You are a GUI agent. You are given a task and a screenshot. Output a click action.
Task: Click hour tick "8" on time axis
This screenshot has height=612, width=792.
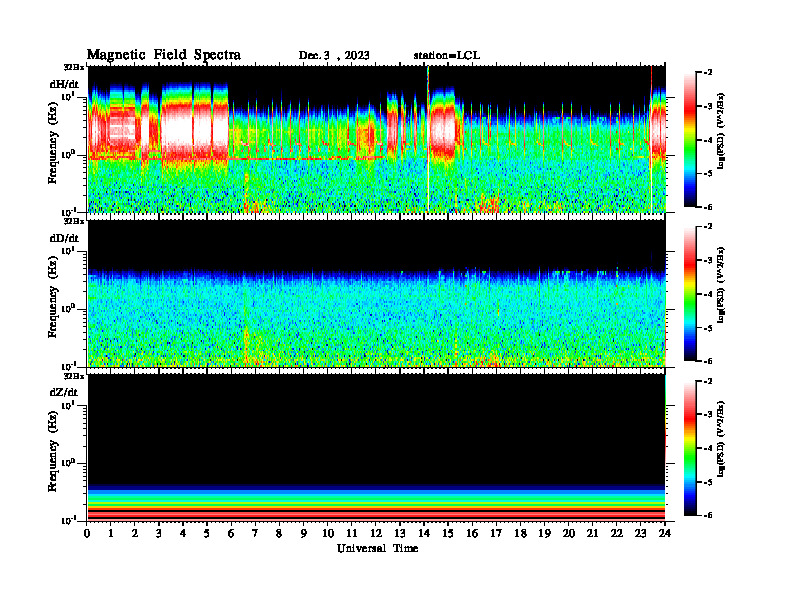point(279,533)
